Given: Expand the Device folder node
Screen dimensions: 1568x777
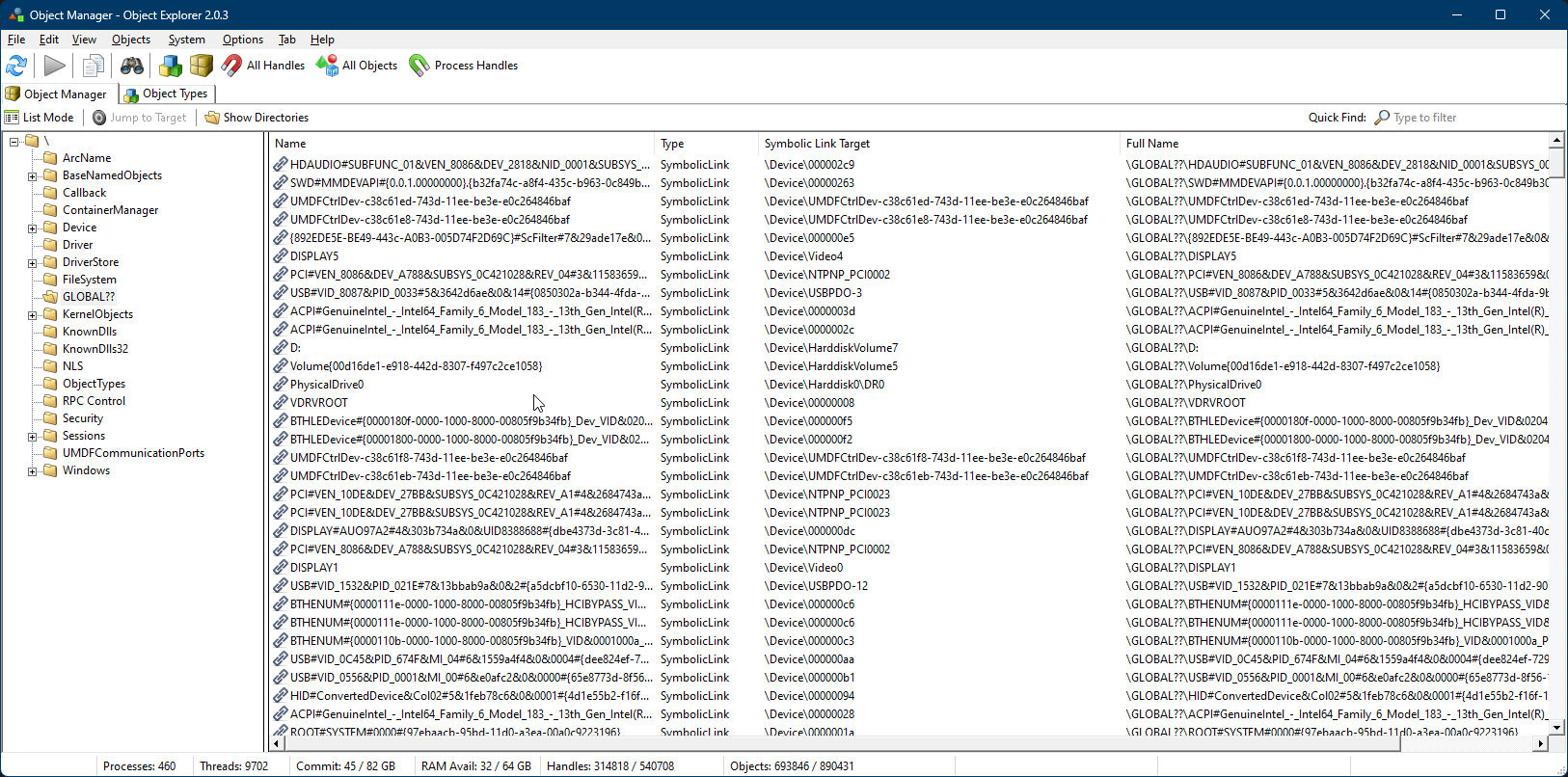Looking at the screenshot, I should 32,228.
